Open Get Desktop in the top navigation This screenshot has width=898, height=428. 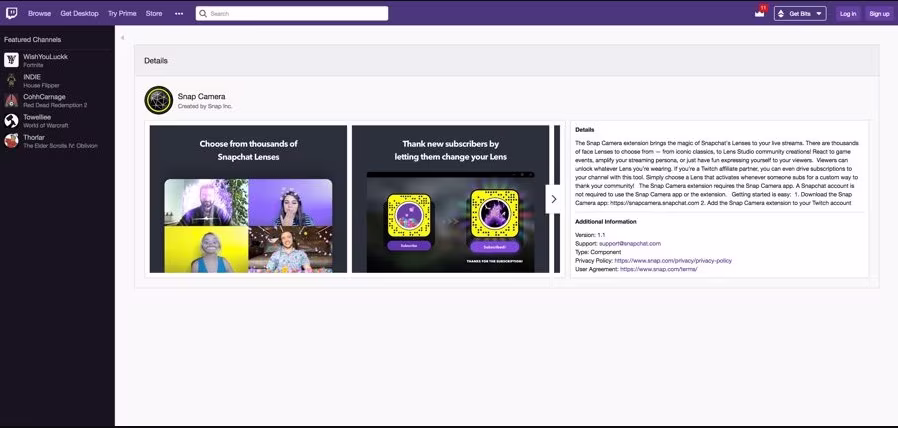coord(80,13)
